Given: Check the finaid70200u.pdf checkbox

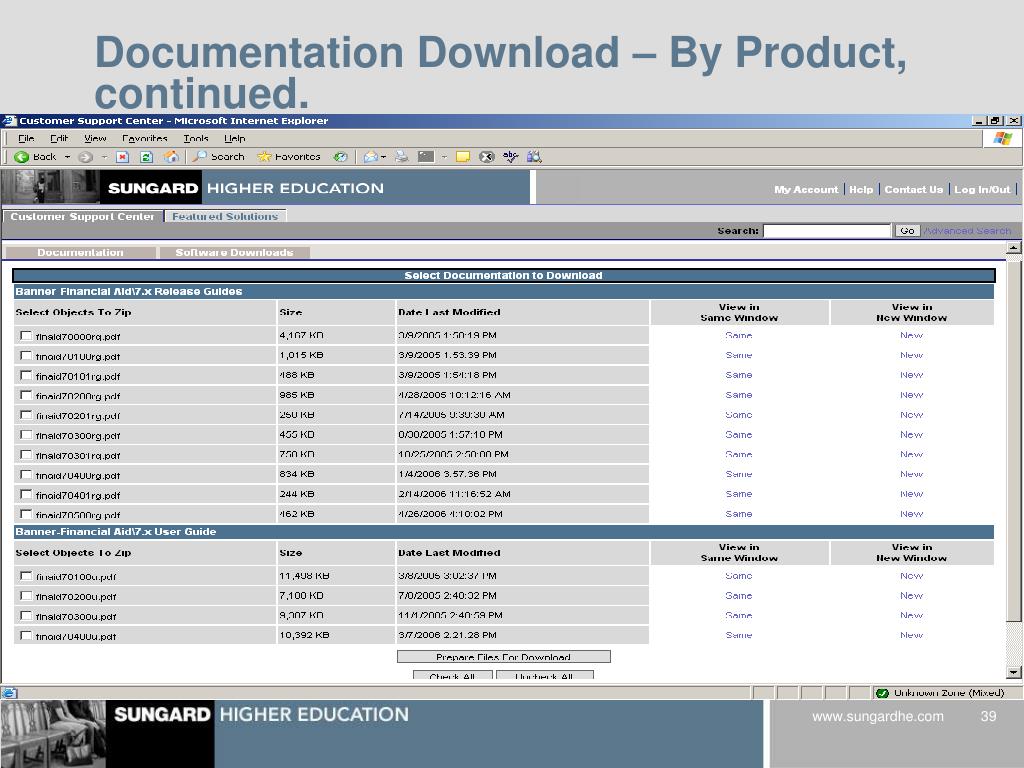Looking at the screenshot, I should 26,596.
